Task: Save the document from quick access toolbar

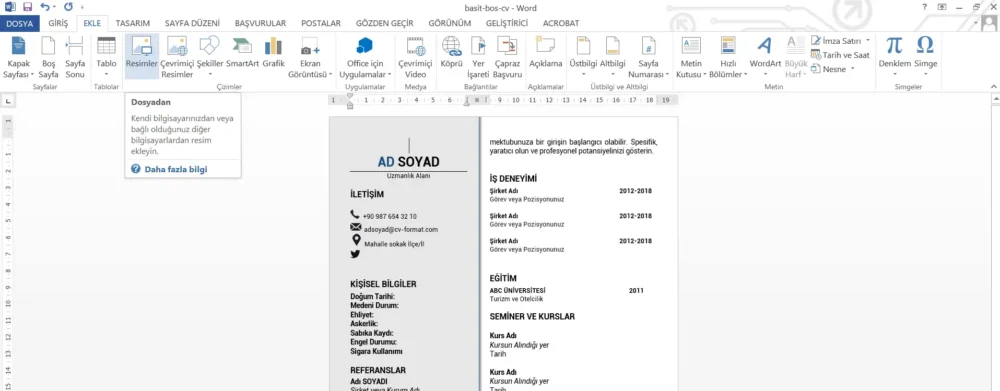Action: click(27, 7)
